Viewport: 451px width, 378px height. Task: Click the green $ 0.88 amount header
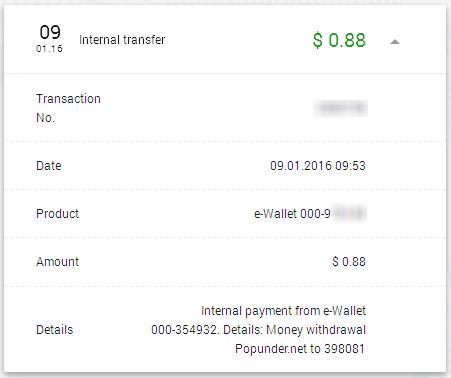coord(339,40)
